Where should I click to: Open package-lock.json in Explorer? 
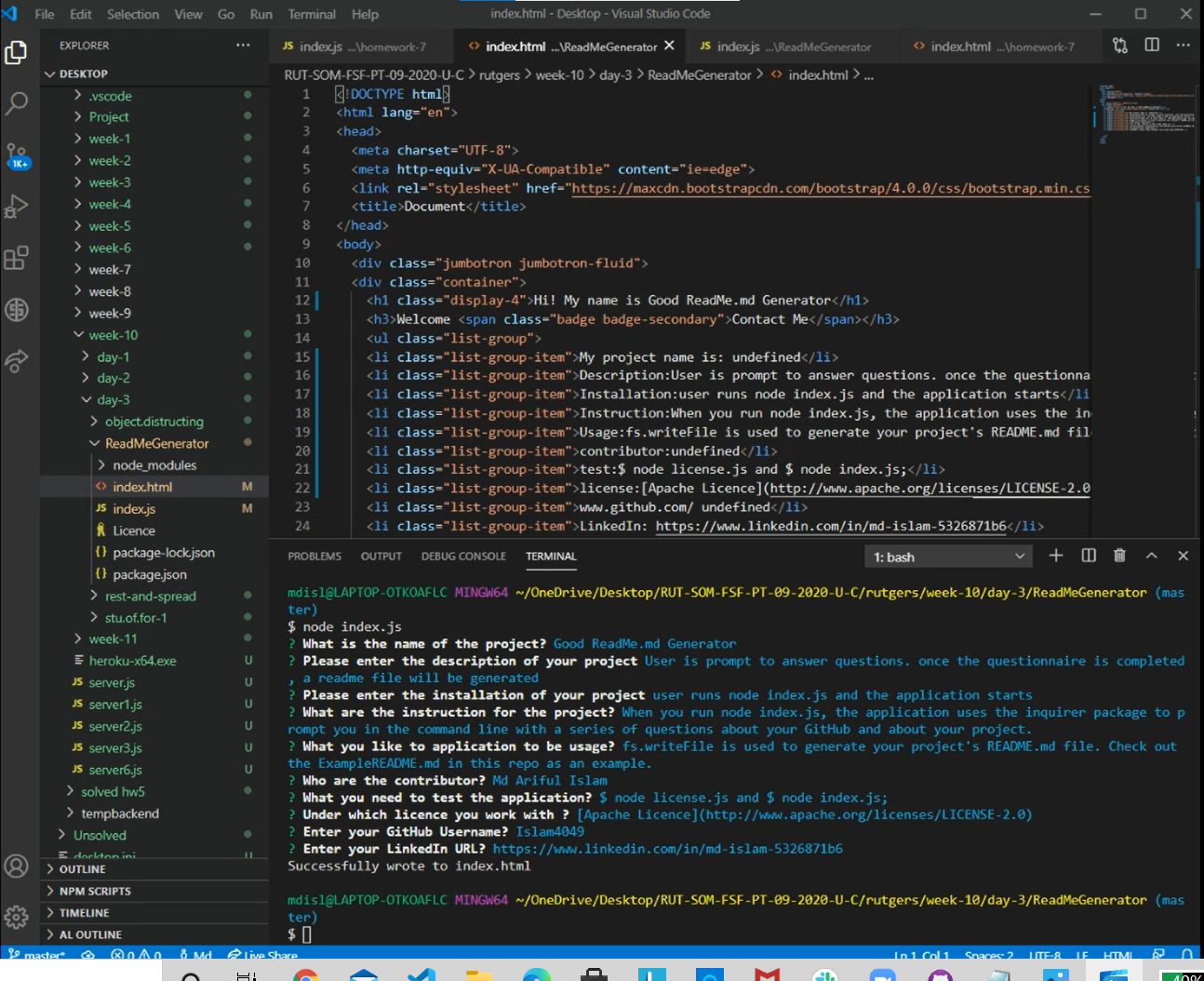(x=164, y=552)
